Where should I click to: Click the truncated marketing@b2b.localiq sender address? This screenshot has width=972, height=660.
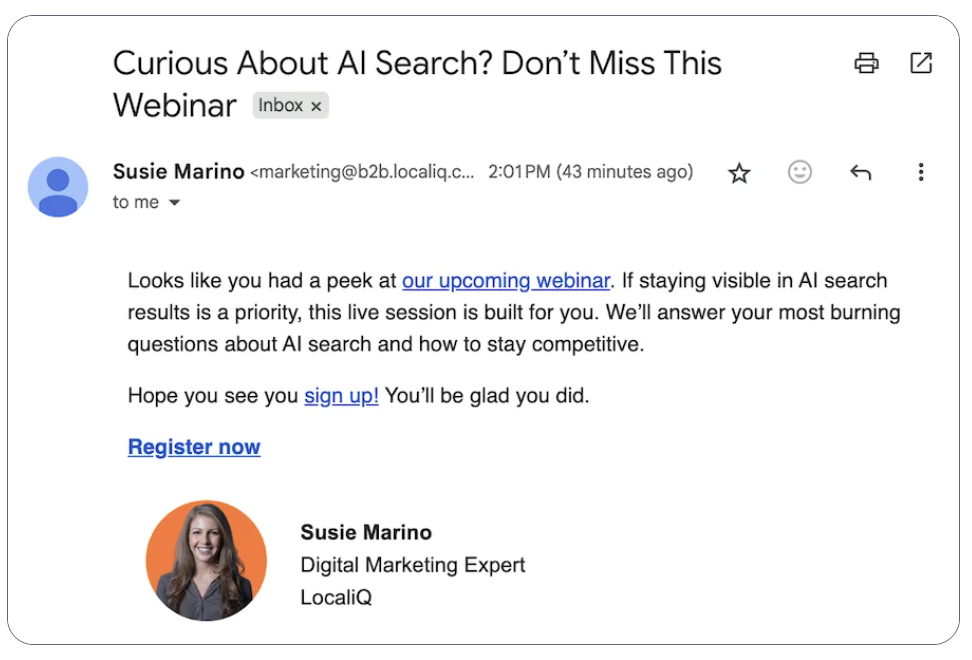point(362,172)
